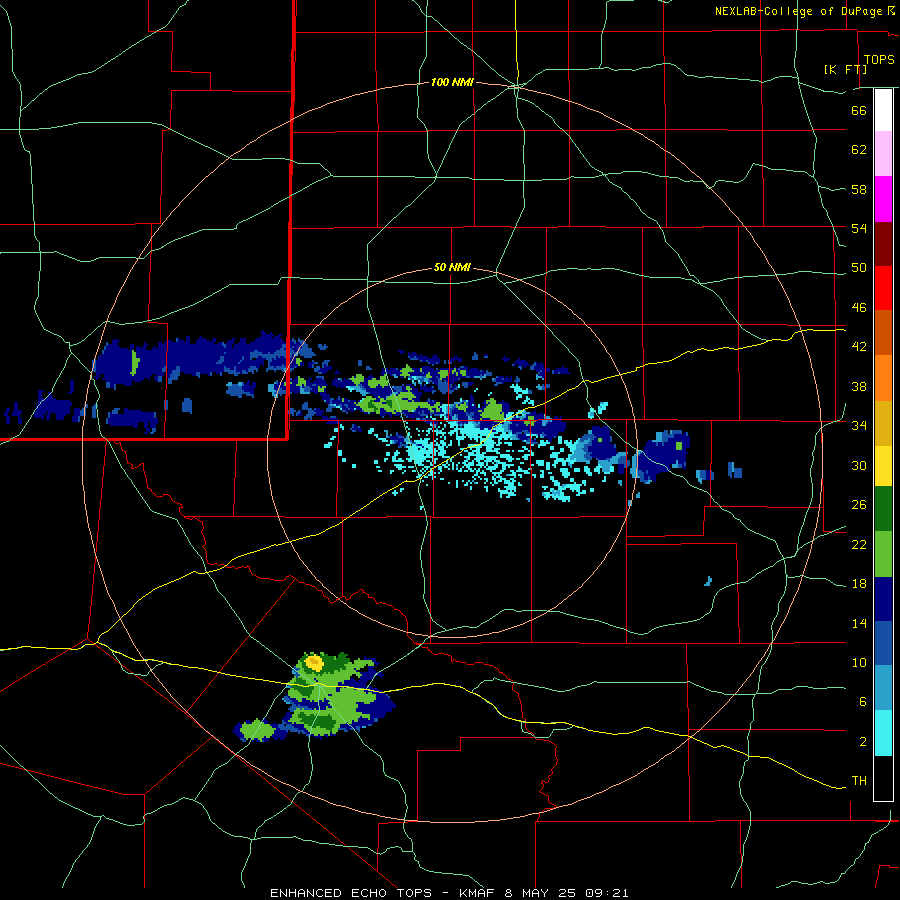Viewport: 900px width, 900px height.
Task: Click legend value 14
Action: [859, 623]
